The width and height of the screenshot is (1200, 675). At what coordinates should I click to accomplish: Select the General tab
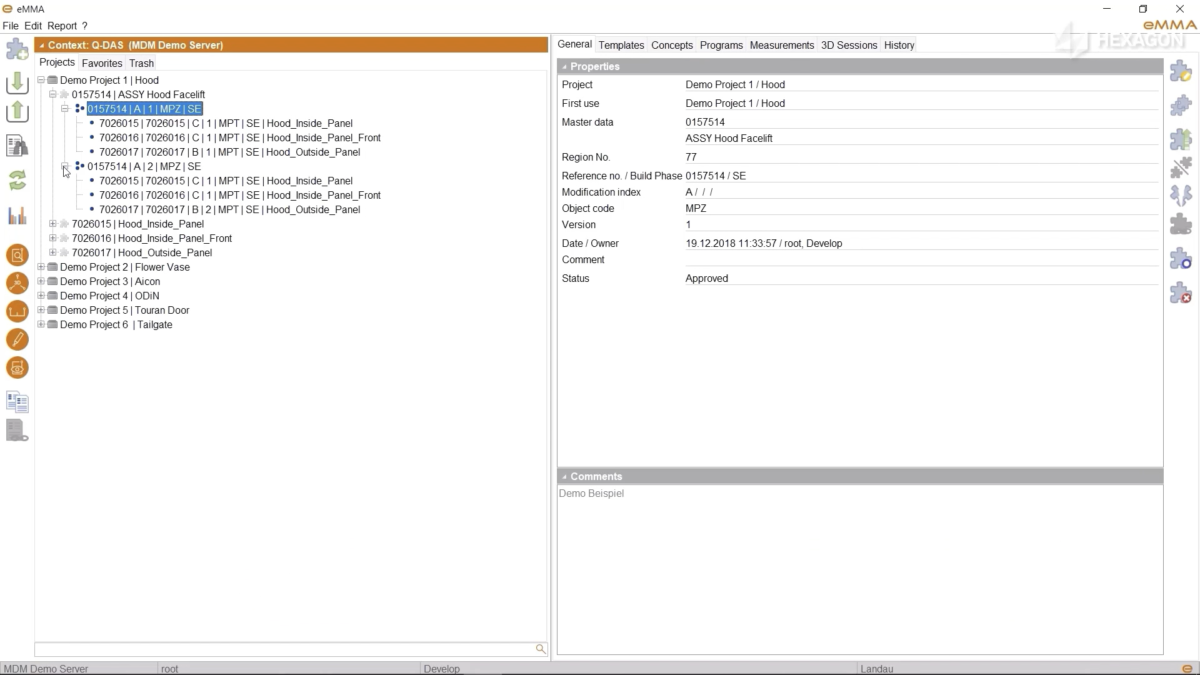pyautogui.click(x=575, y=44)
